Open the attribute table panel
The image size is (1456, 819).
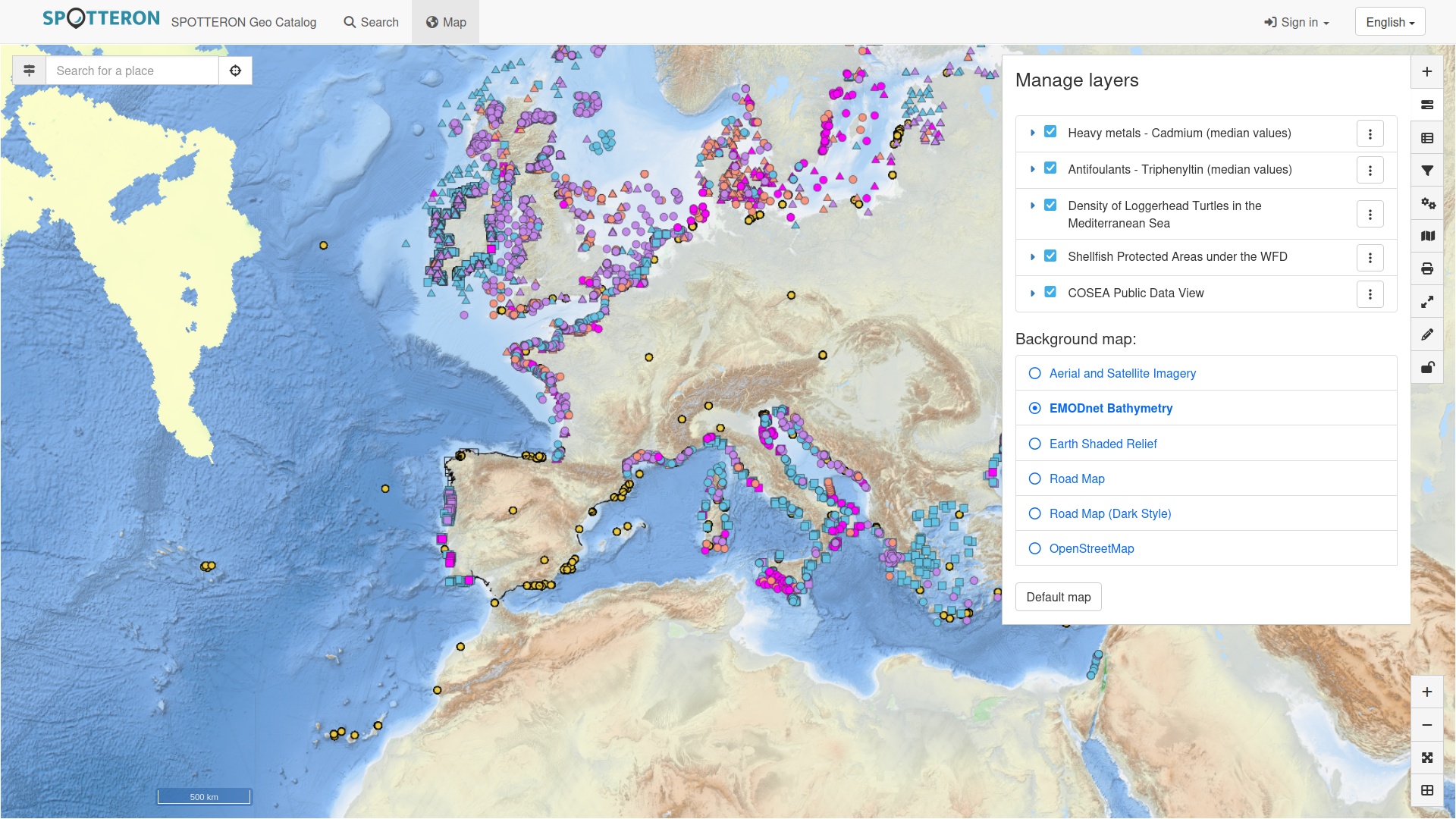(1427, 137)
